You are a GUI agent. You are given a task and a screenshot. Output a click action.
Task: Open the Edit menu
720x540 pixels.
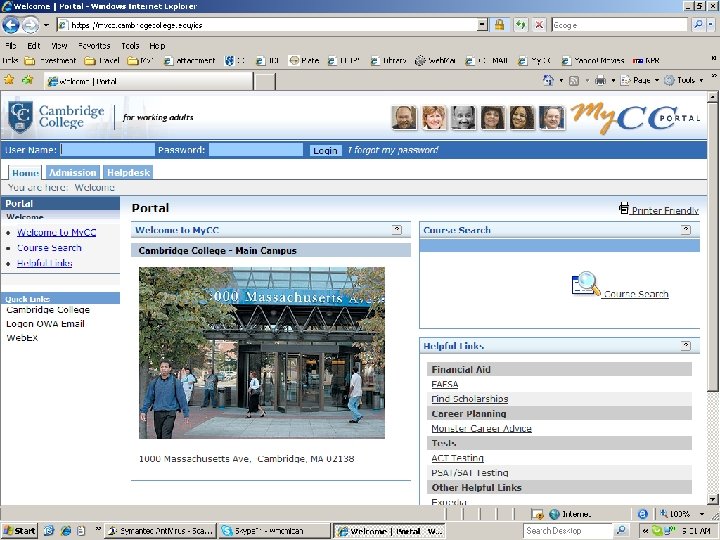34,46
